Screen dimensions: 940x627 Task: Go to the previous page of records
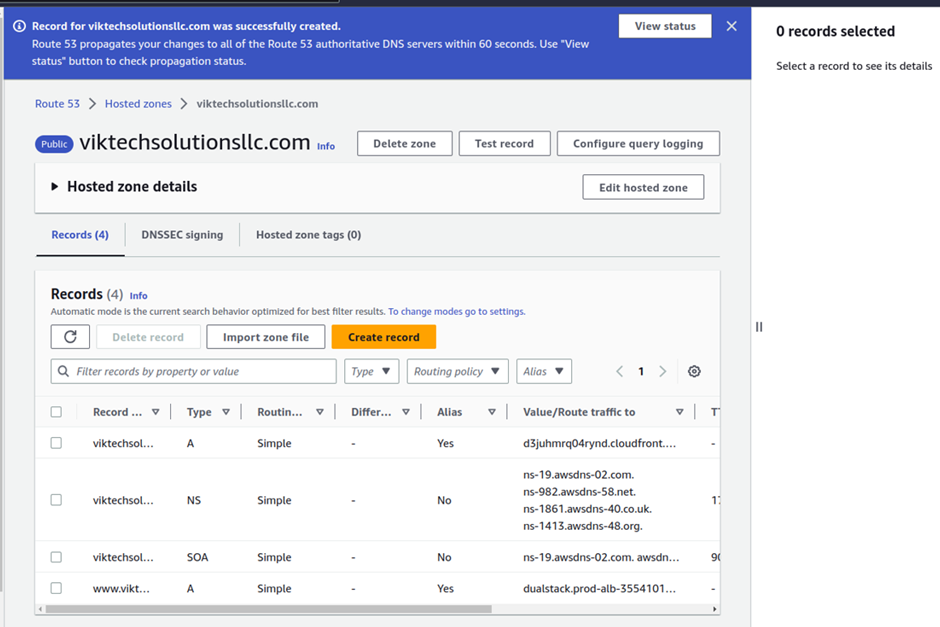(x=619, y=372)
